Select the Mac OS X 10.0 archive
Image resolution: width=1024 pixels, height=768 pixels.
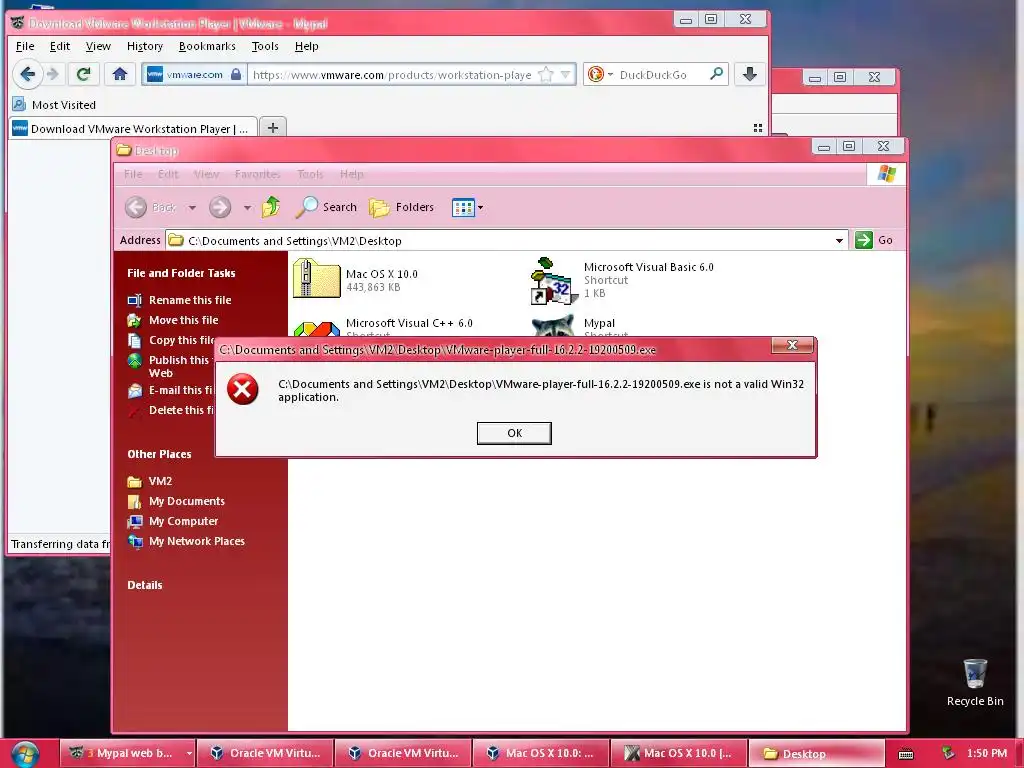(356, 279)
